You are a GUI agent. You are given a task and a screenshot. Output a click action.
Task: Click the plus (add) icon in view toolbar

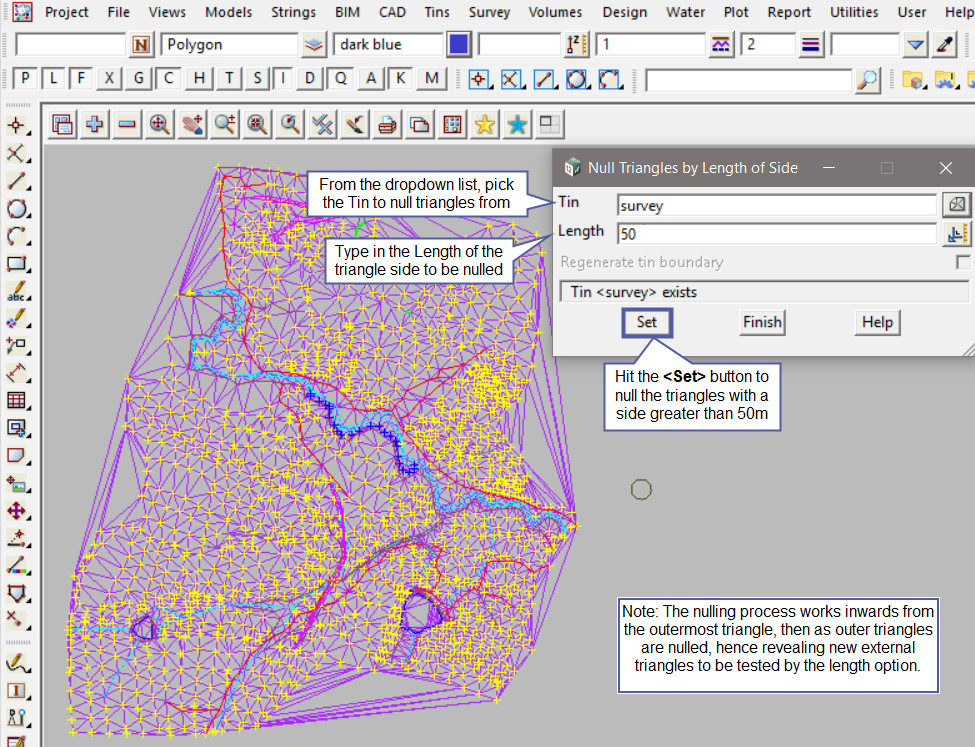95,124
